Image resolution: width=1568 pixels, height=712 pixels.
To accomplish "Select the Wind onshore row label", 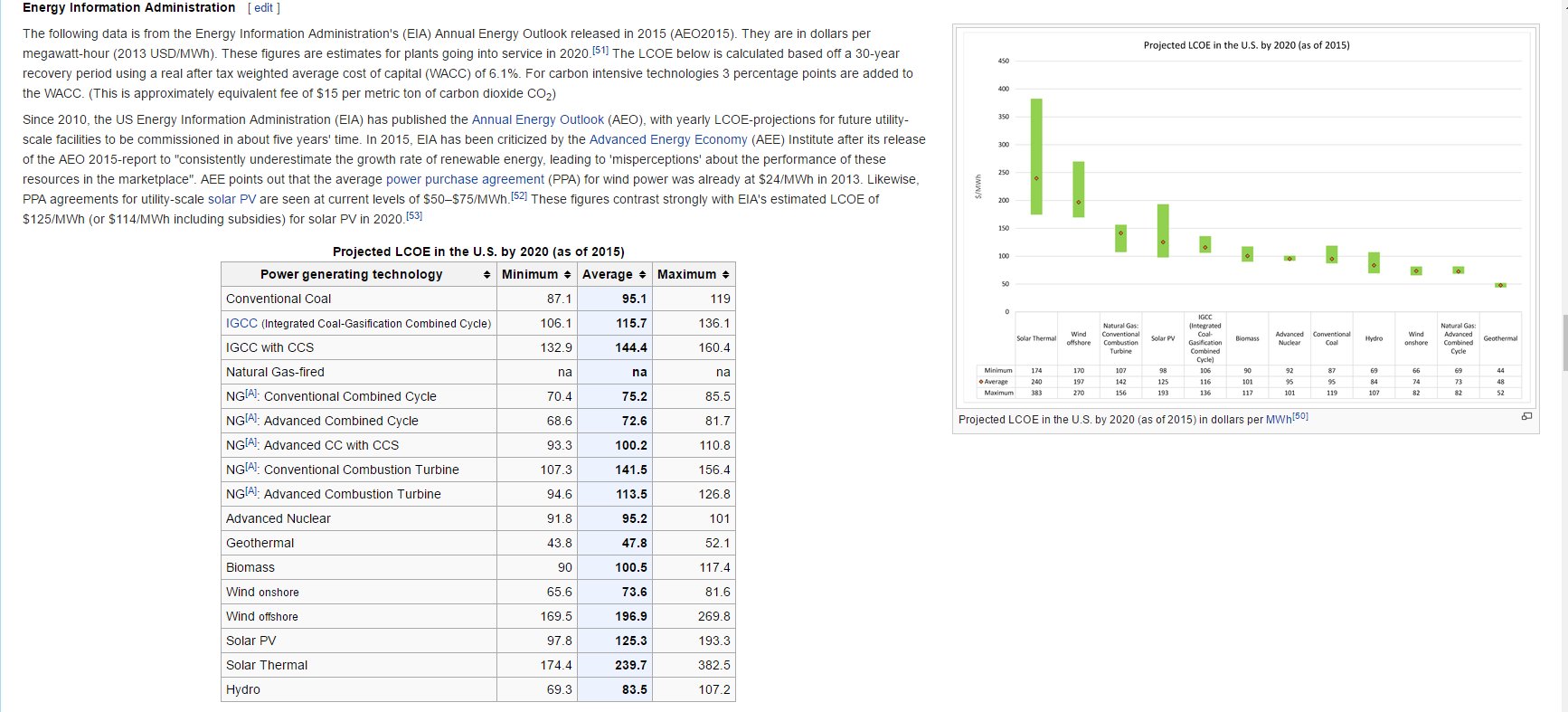I will pyautogui.click(x=262, y=592).
